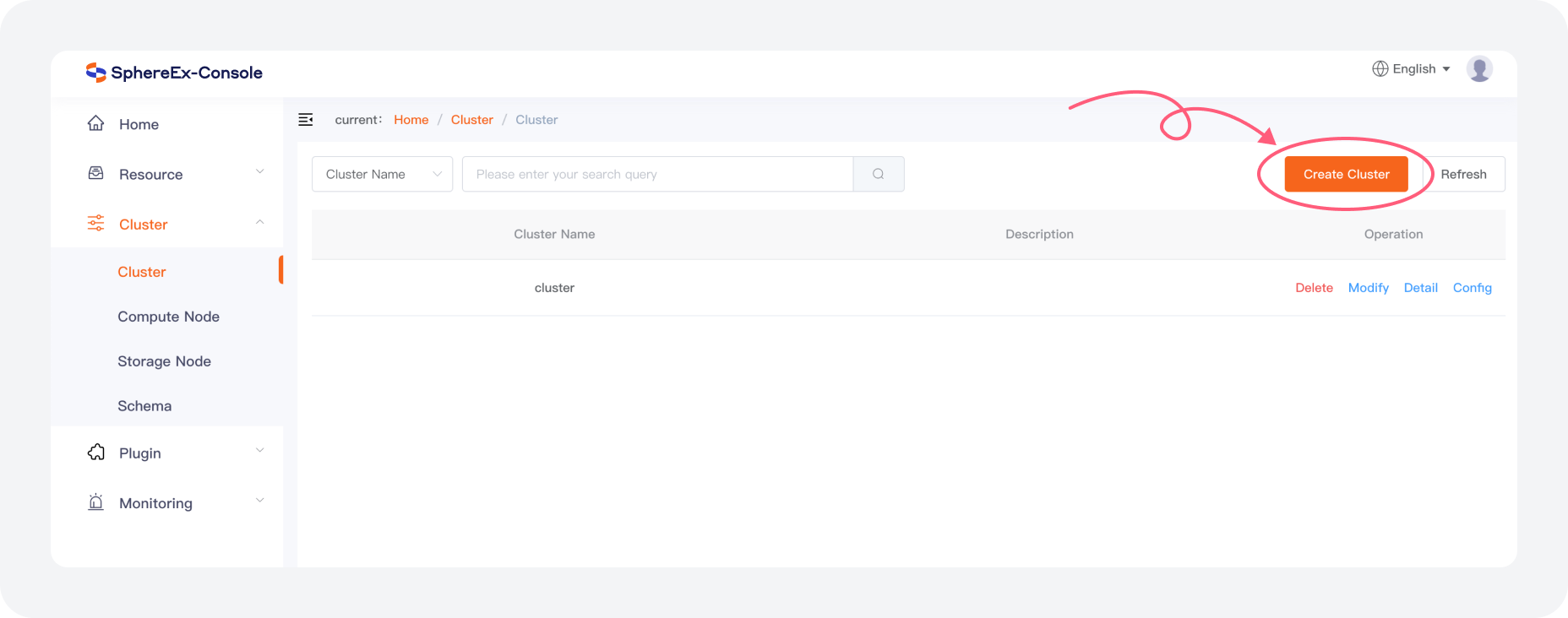Expand the Monitoring menu chevron
Viewport: 1568px width, 618px height.
[259, 501]
